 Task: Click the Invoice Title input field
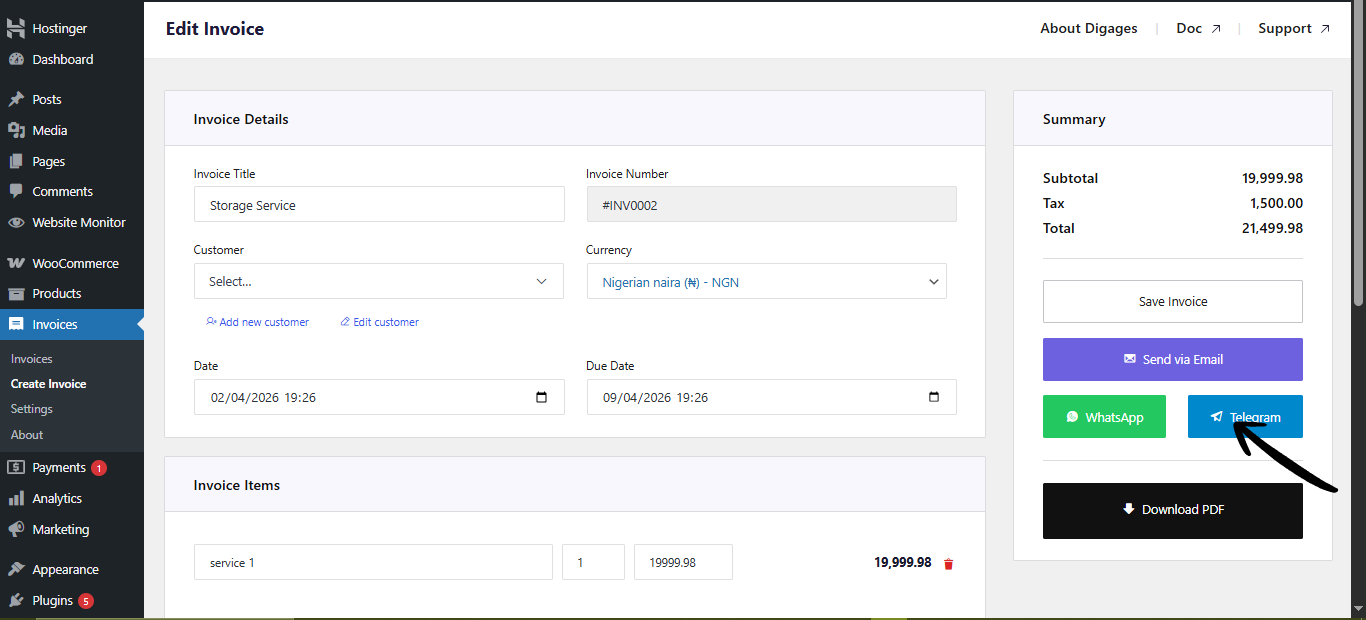coord(378,205)
